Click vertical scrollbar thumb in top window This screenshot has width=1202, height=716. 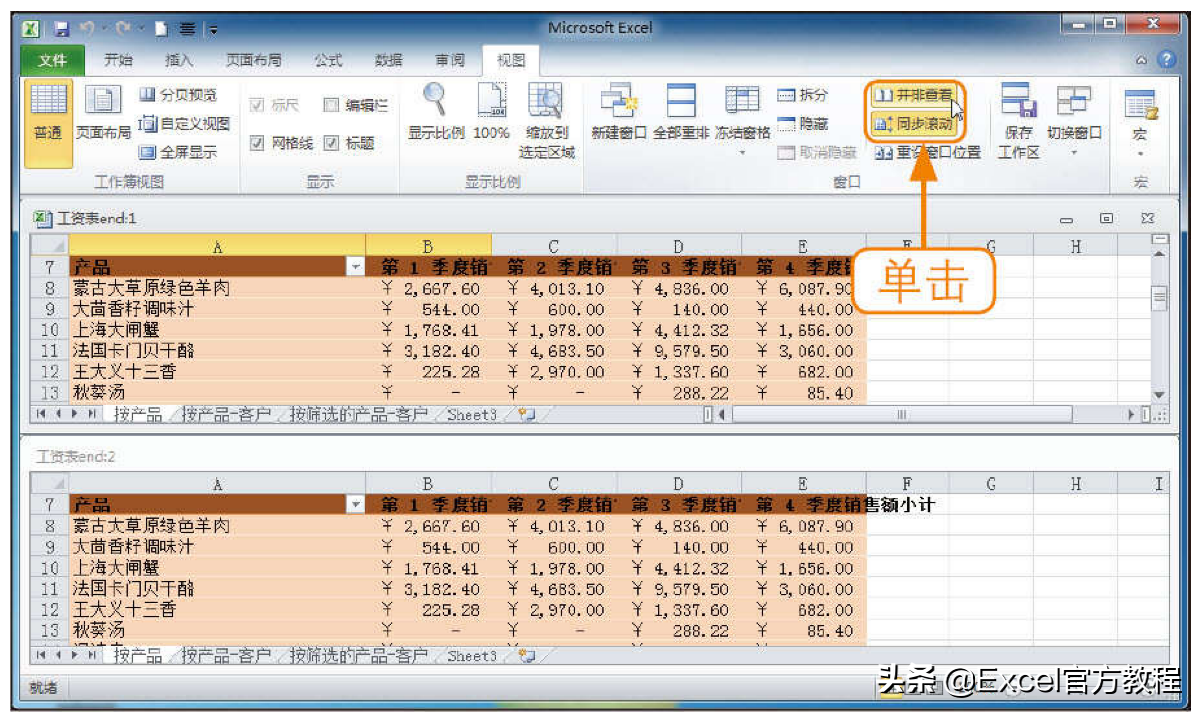click(1159, 297)
